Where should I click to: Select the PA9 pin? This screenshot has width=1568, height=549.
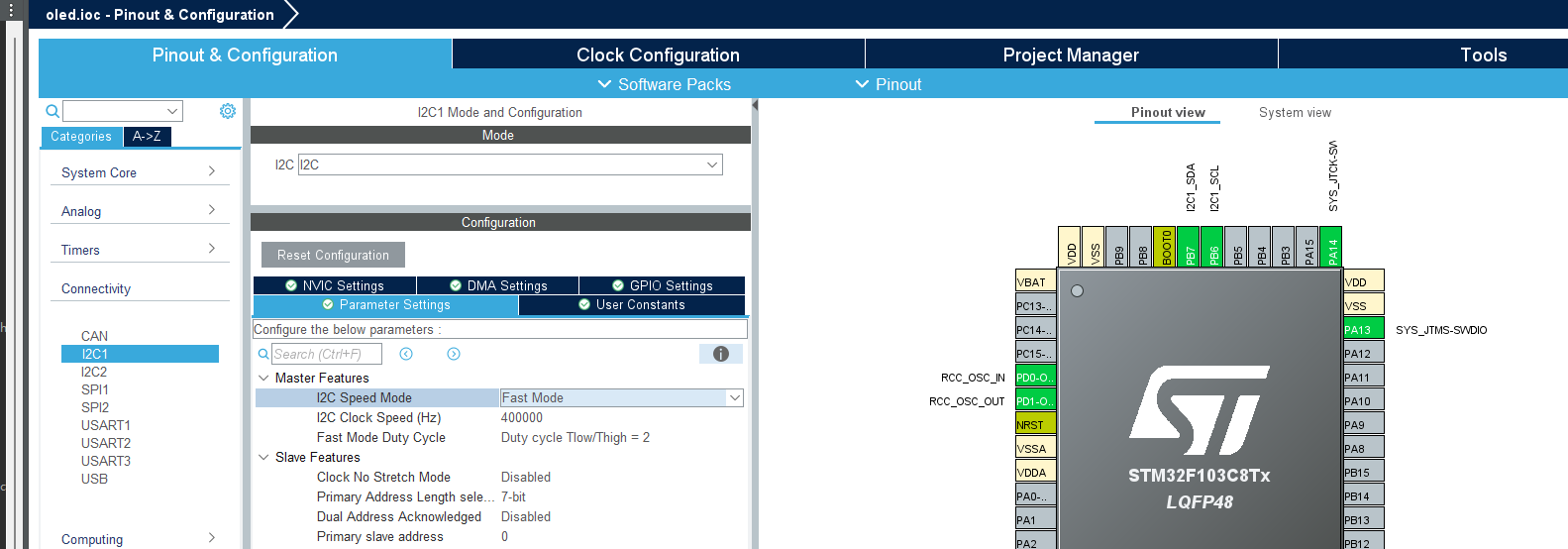1363,424
